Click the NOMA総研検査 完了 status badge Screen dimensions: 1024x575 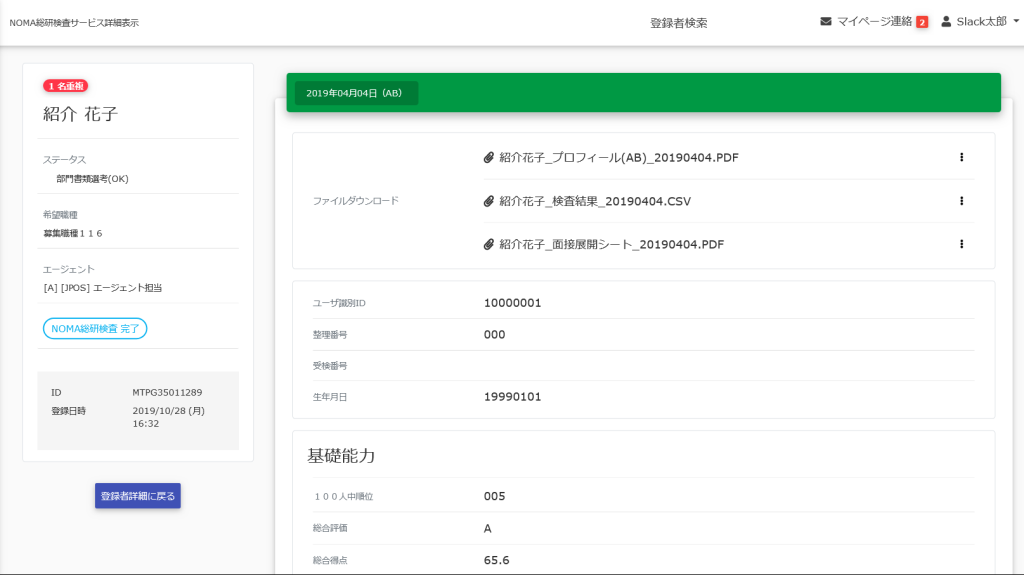point(95,328)
